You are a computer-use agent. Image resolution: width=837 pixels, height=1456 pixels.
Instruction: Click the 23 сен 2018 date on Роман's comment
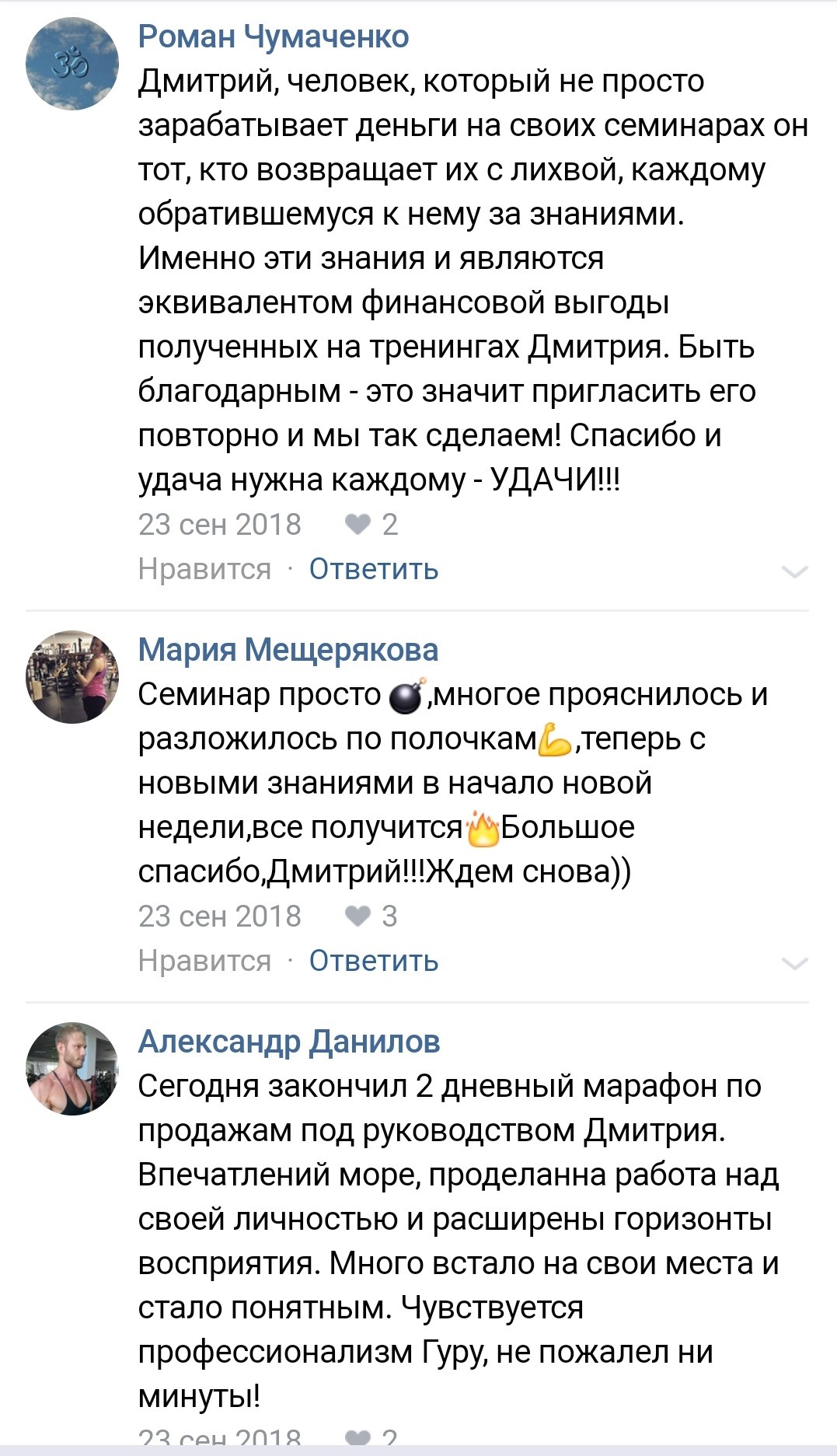(x=220, y=525)
